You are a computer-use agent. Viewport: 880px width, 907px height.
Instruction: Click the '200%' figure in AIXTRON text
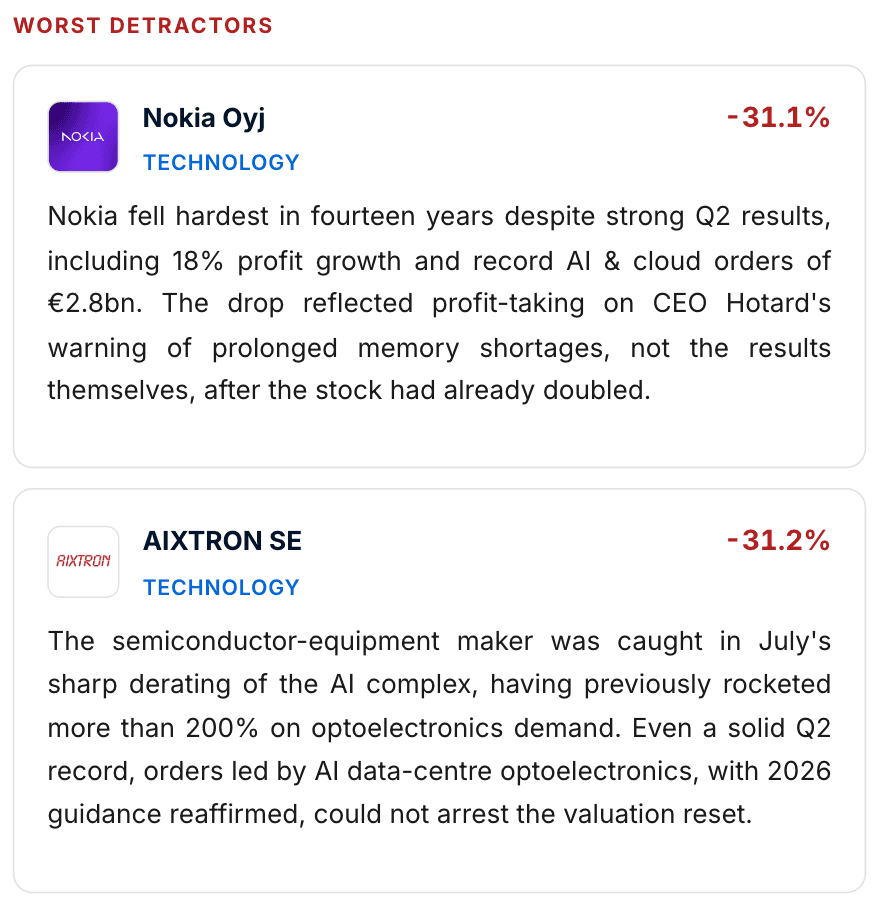222,728
